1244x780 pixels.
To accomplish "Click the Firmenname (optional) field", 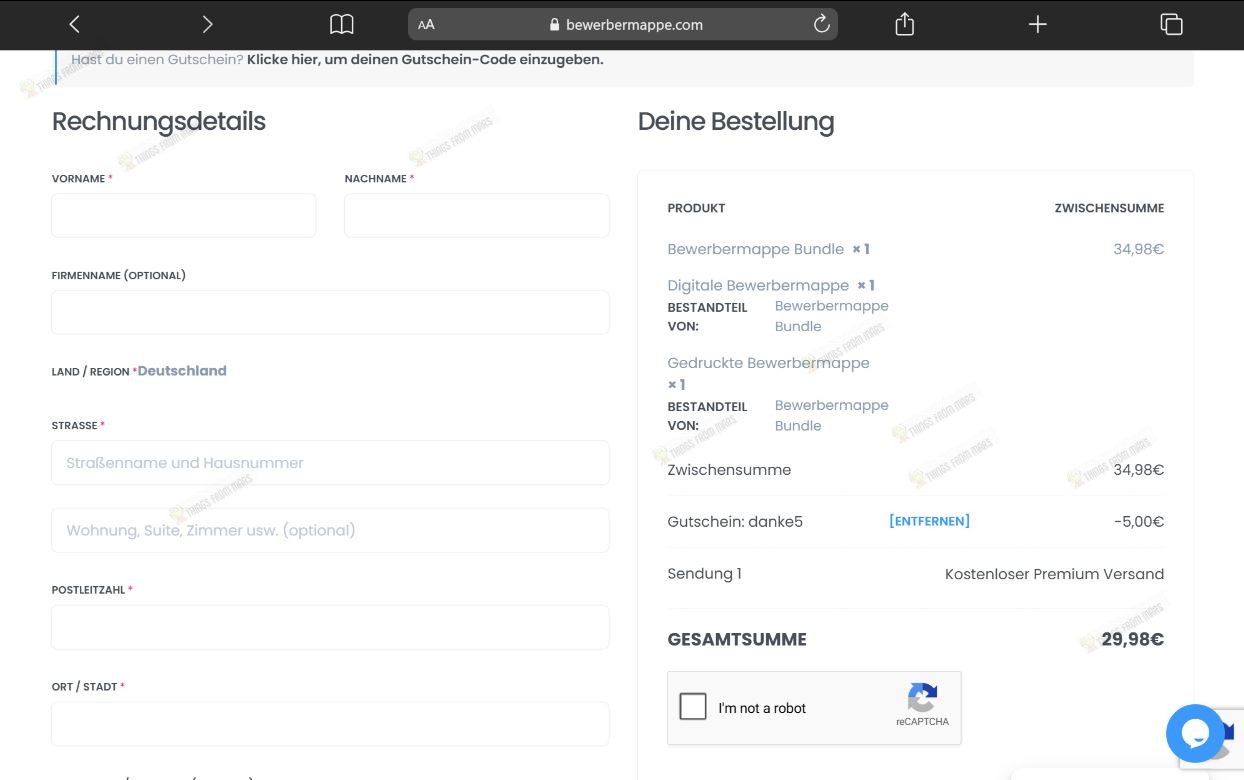I will (x=330, y=312).
